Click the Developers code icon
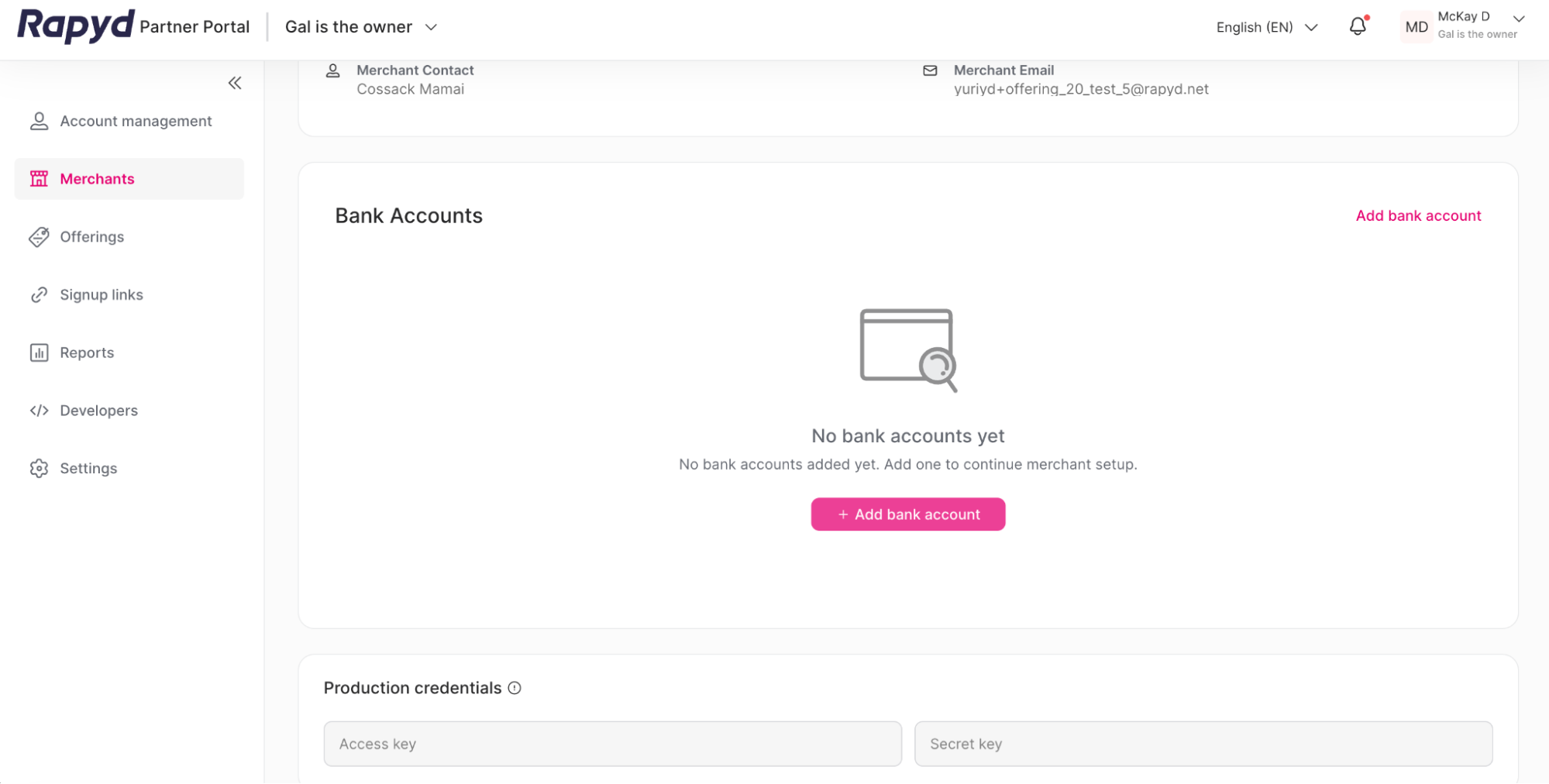The height and width of the screenshot is (784, 1549). pos(39,410)
